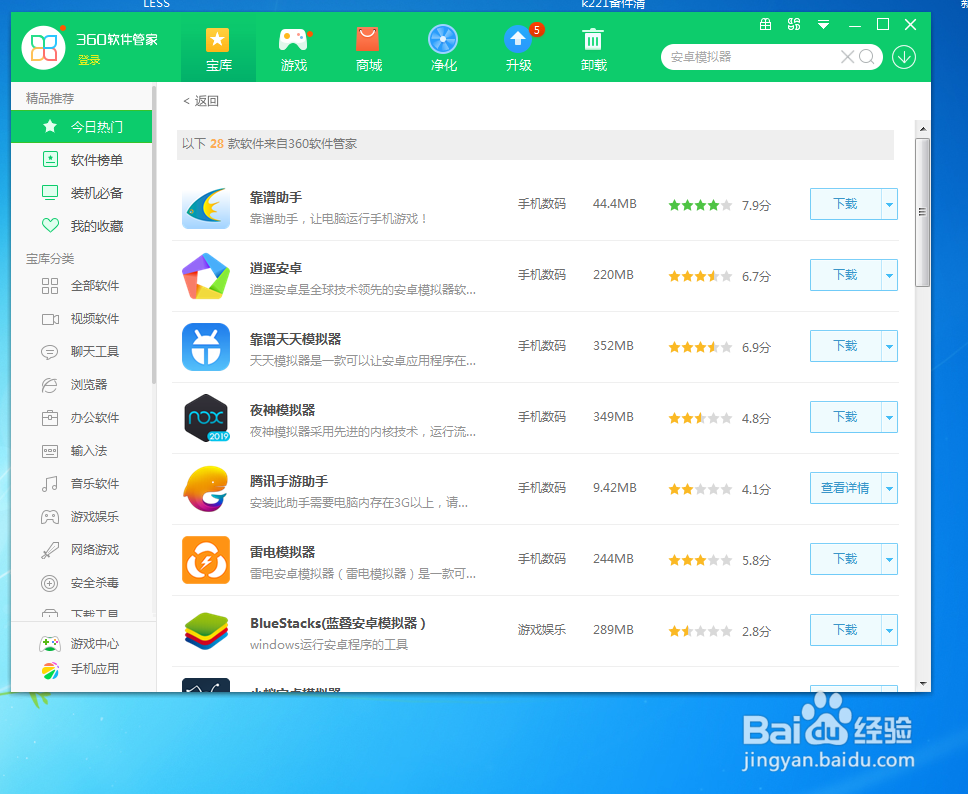968x794 pixels.
Task: Open 手机应用 at sidebar bottom
Action: (80, 669)
